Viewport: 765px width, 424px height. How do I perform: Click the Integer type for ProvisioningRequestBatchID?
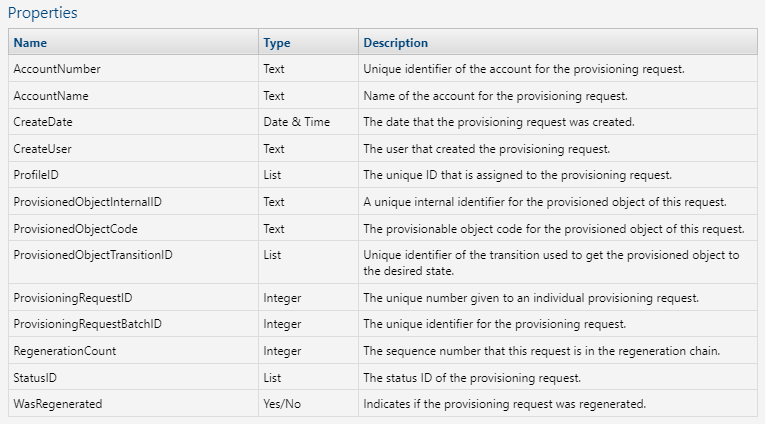pyautogui.click(x=282, y=324)
